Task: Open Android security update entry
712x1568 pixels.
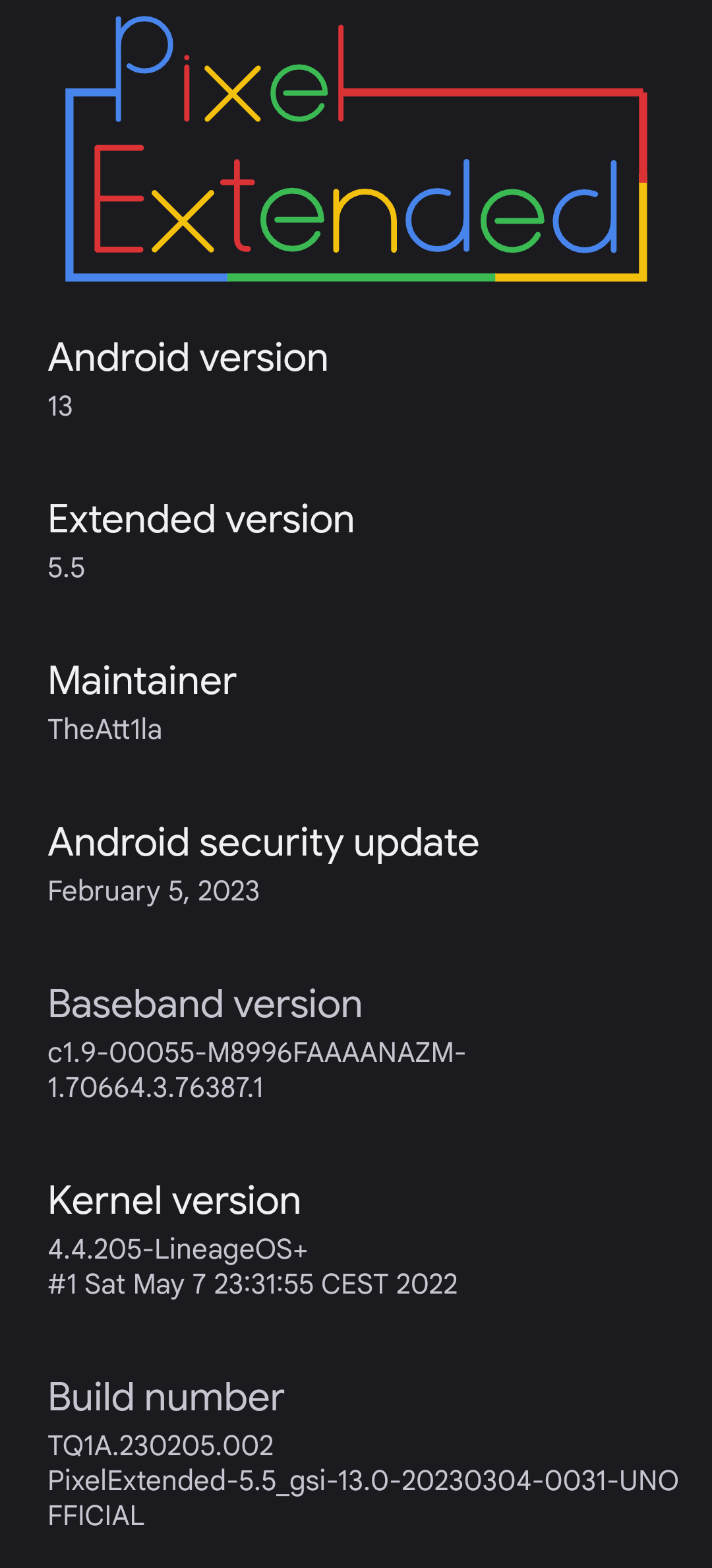Action: point(356,865)
